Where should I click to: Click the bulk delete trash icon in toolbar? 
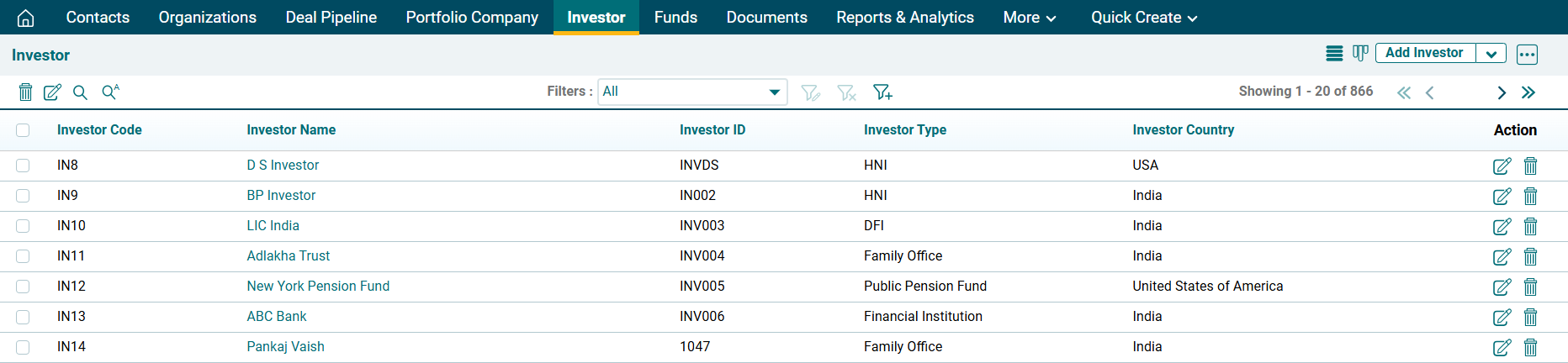tap(26, 92)
